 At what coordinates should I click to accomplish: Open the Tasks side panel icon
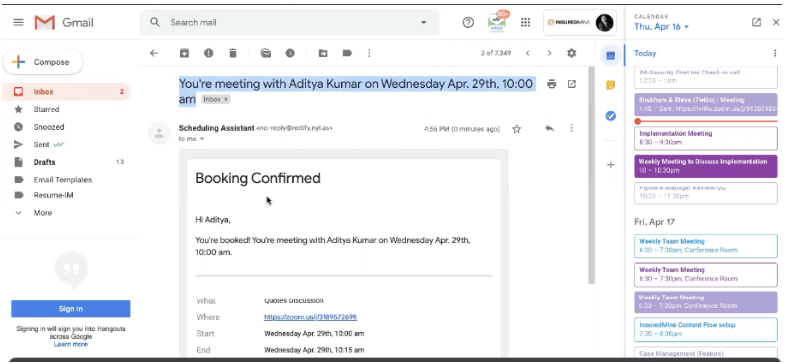point(611,116)
